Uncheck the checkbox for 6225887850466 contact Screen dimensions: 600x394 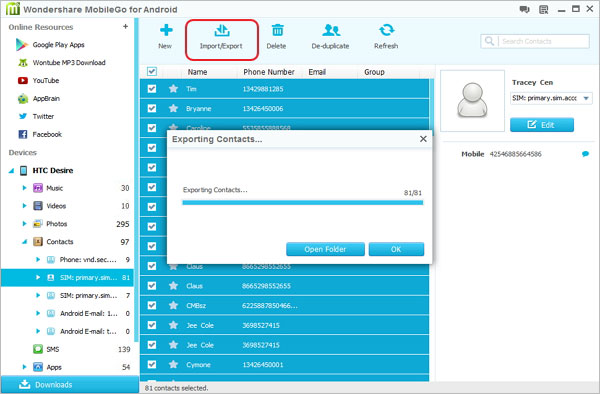(152, 305)
